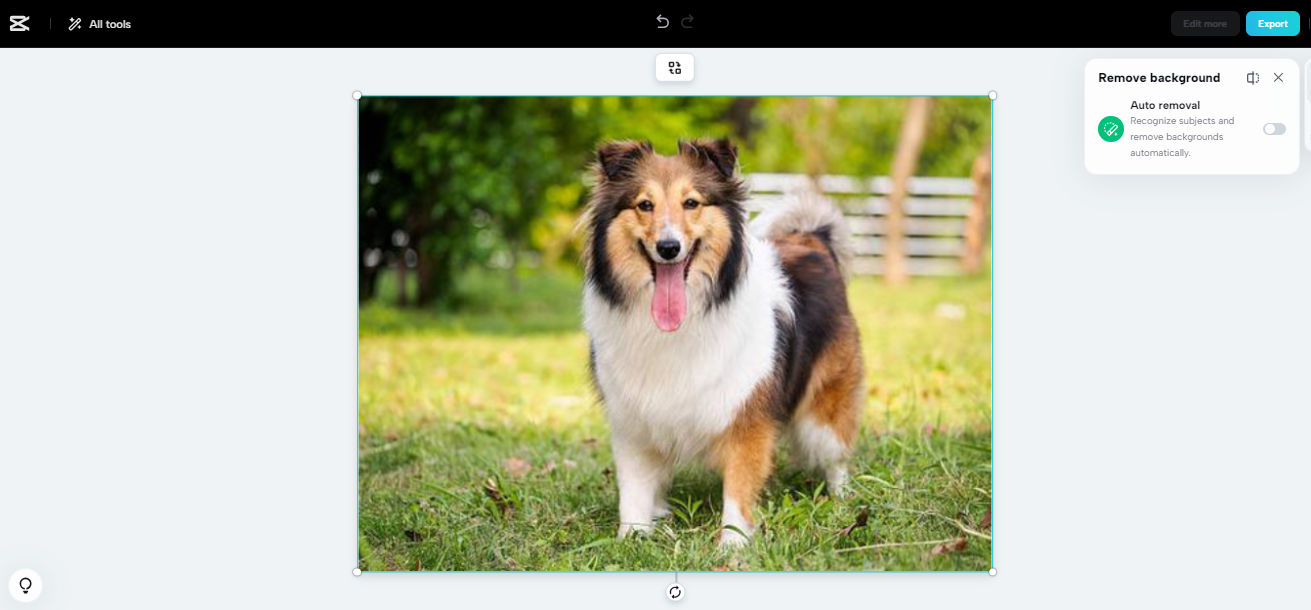This screenshot has height=610, width=1311.
Task: Close the Remove background panel
Action: tap(1278, 78)
